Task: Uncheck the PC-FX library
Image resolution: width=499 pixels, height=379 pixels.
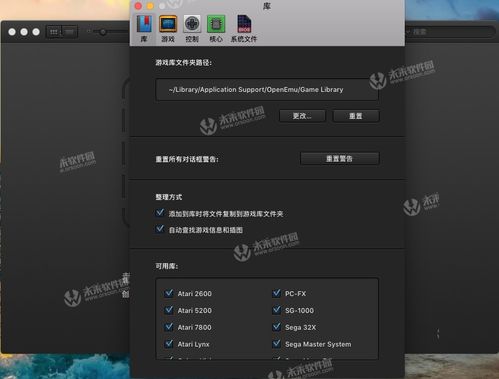Action: point(276,293)
